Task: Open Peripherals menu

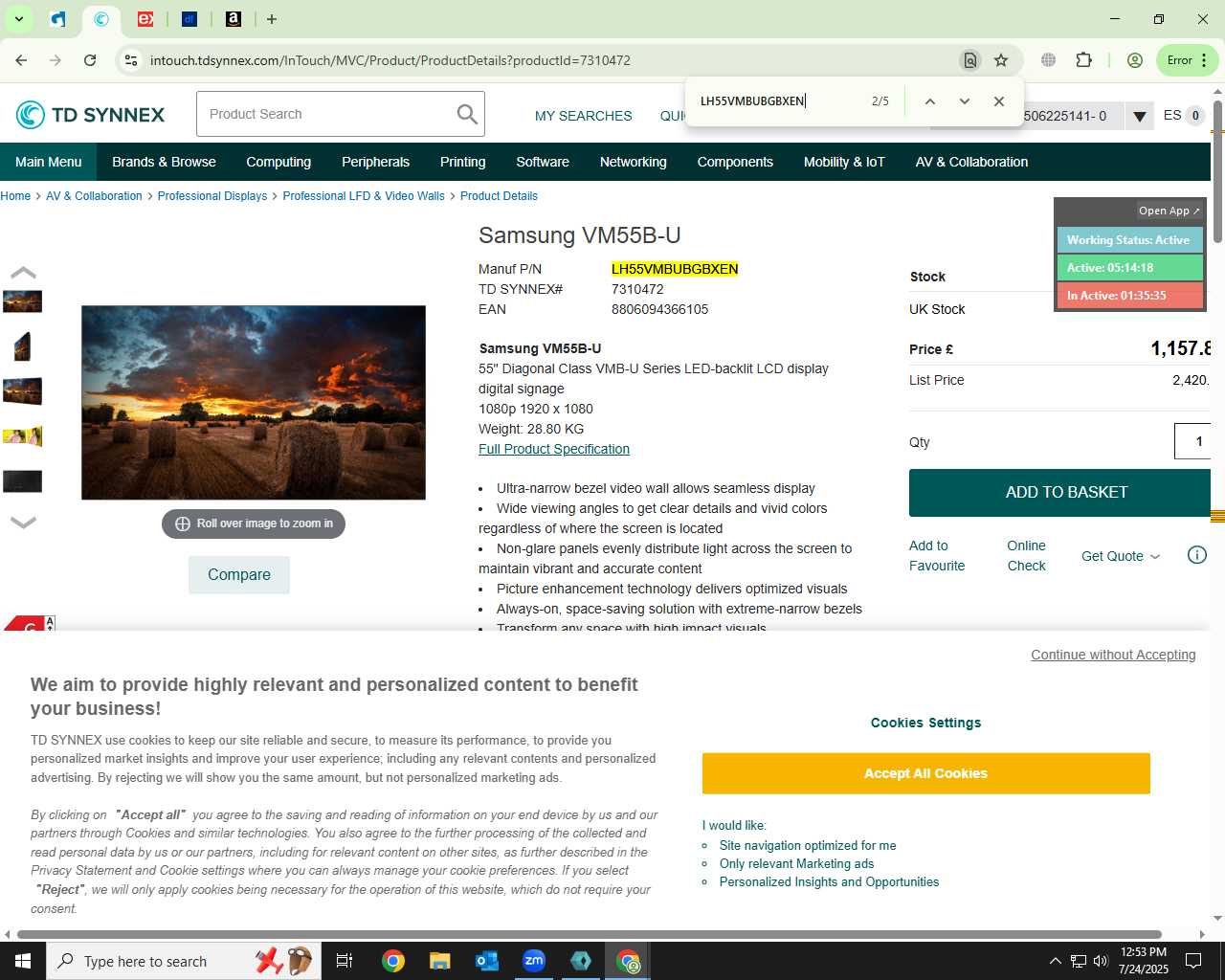Action: (x=375, y=162)
